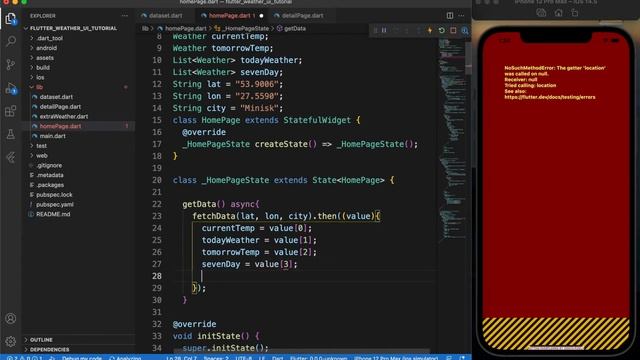
Task: Open the Extensions view
Action: pos(11,111)
